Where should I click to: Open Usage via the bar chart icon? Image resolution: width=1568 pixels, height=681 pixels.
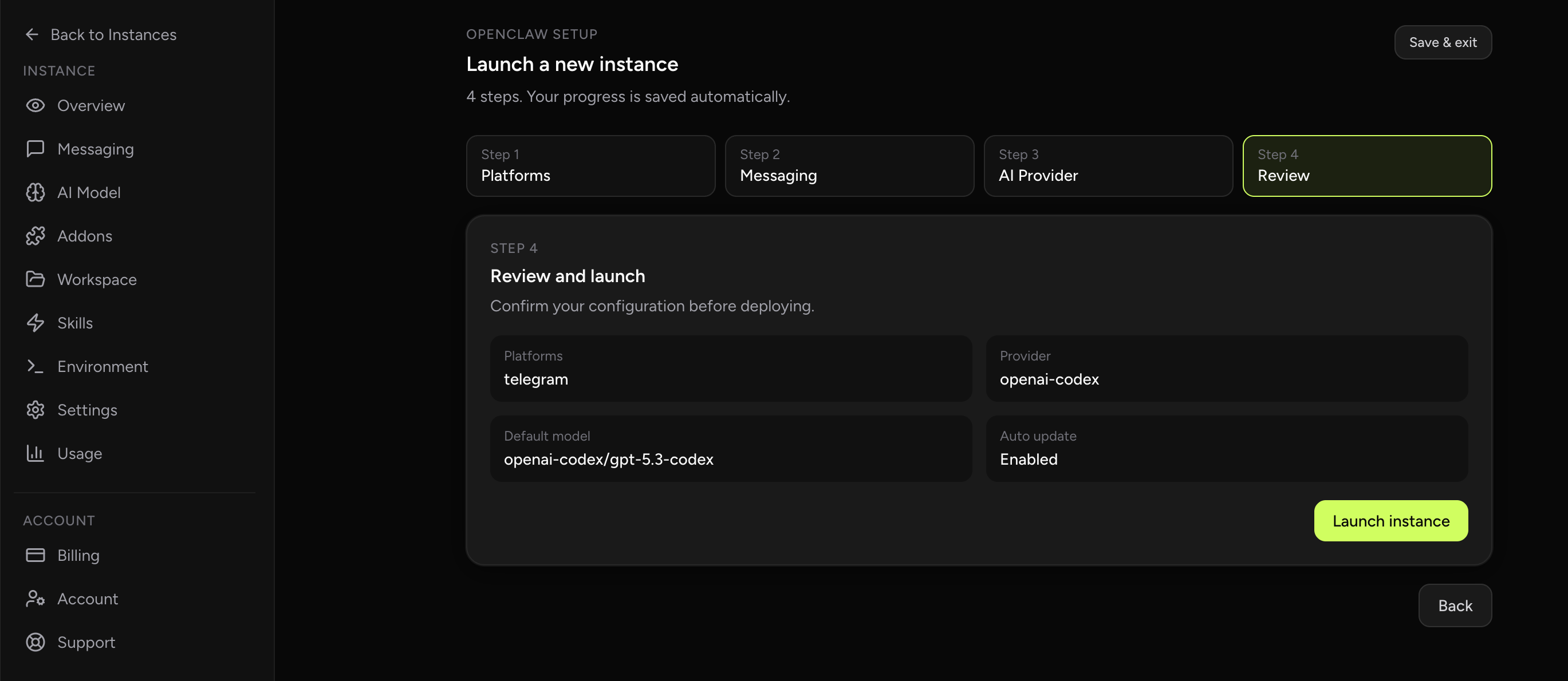coord(36,453)
